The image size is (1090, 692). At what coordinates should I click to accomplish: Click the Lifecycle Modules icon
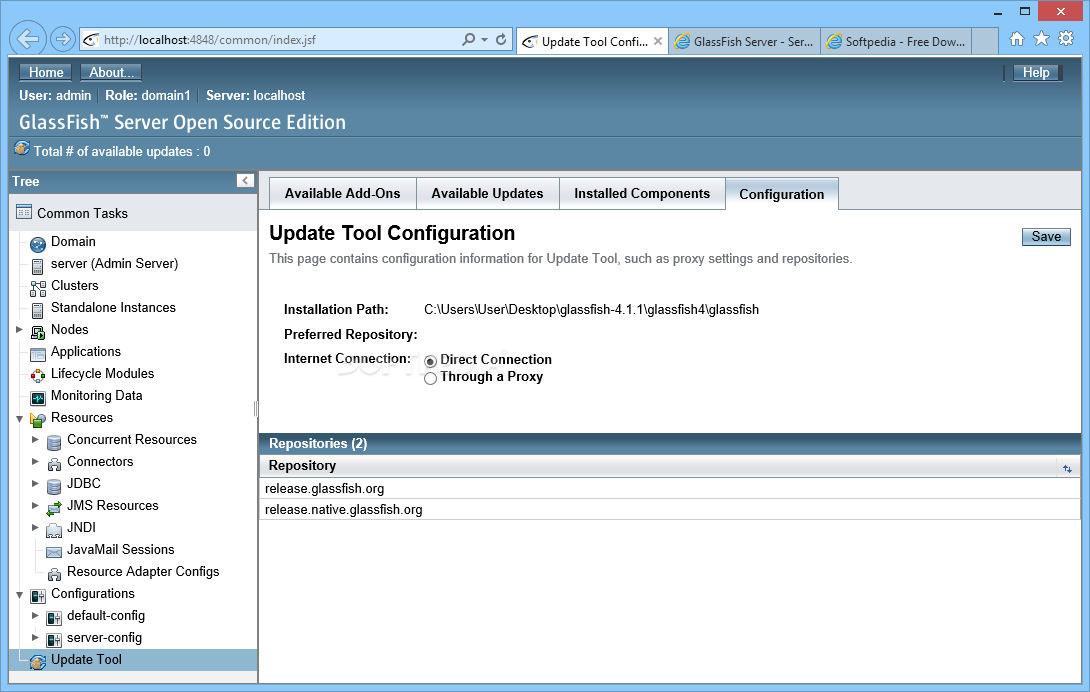pos(38,376)
